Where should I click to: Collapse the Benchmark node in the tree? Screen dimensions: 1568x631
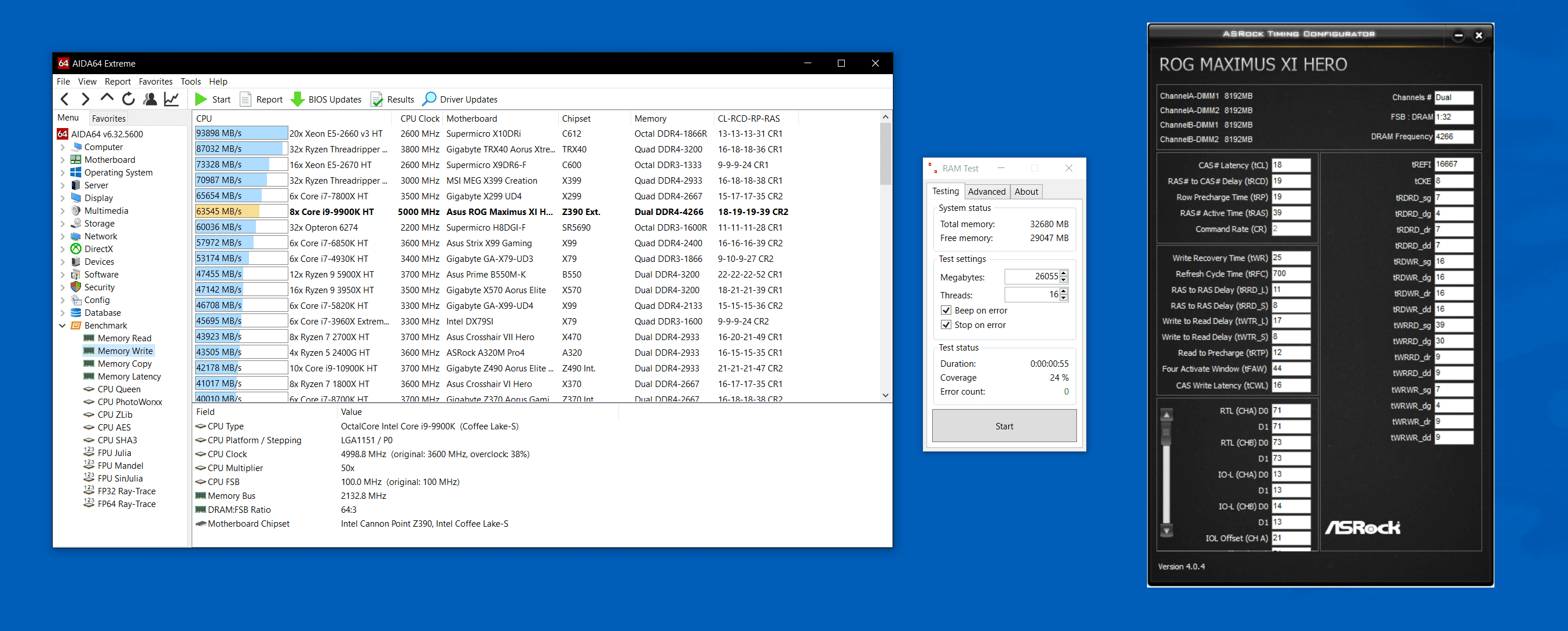coord(63,326)
